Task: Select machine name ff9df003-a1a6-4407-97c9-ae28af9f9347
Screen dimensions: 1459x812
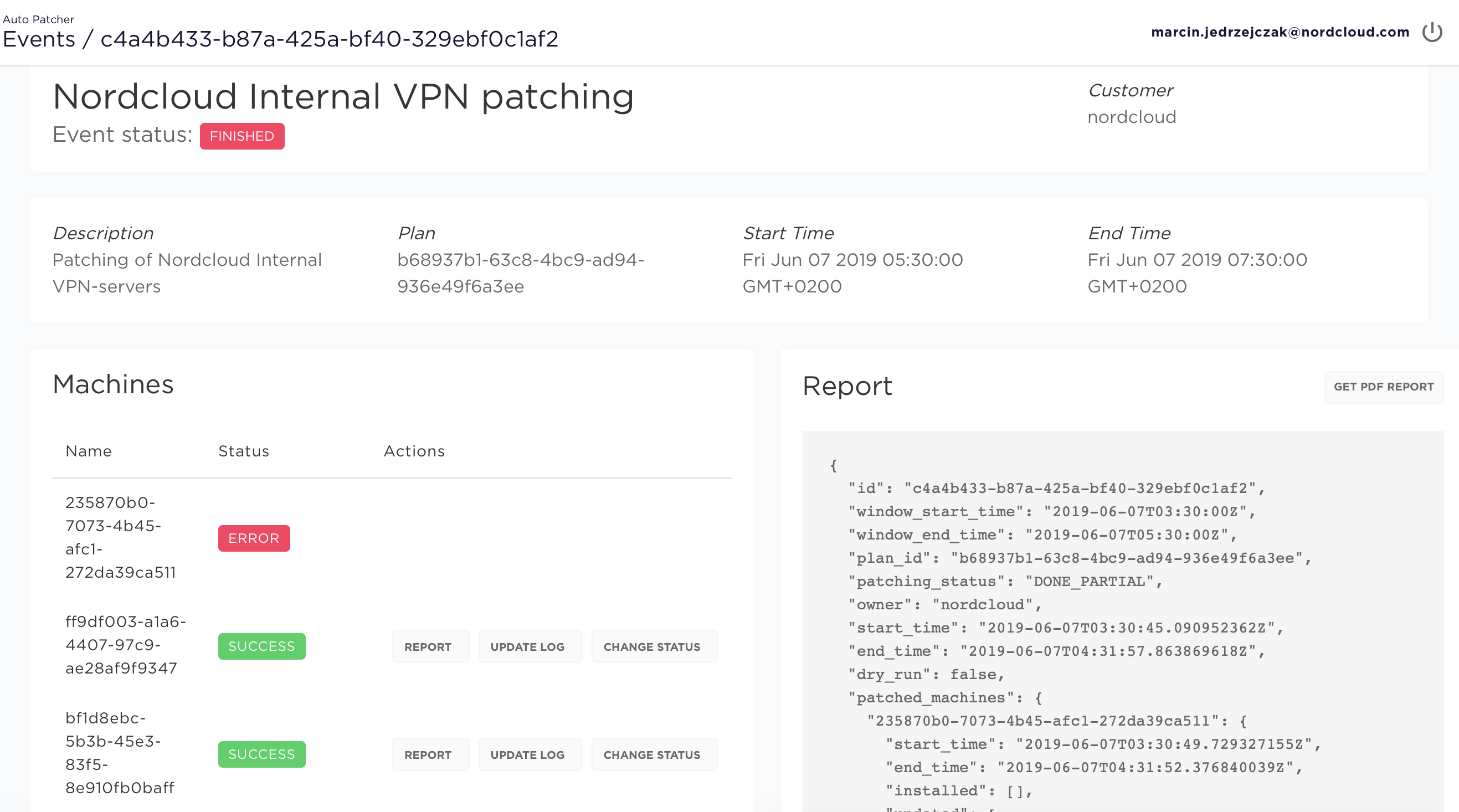Action: tap(126, 645)
